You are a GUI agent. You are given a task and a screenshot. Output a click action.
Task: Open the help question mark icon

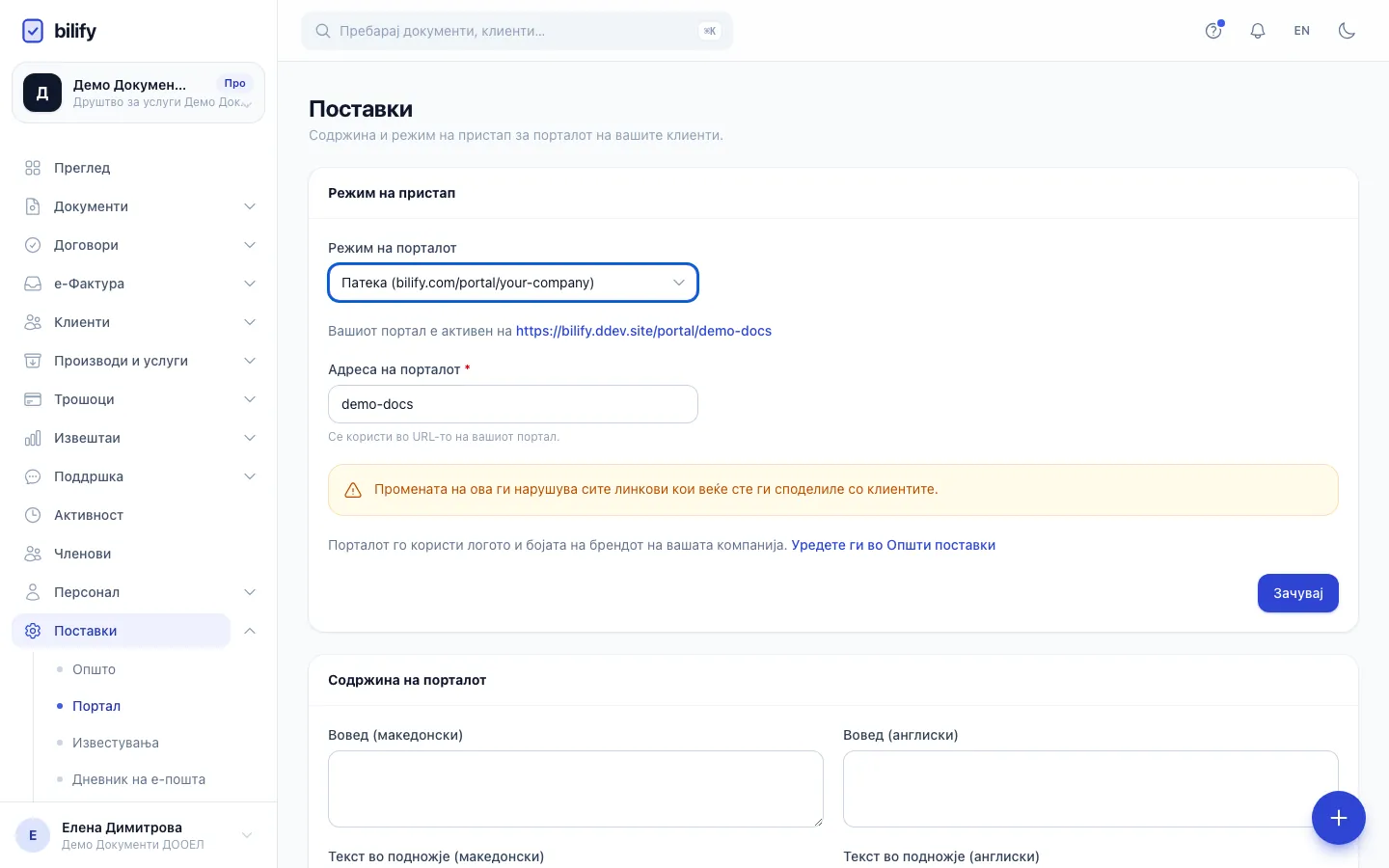[x=1213, y=31]
